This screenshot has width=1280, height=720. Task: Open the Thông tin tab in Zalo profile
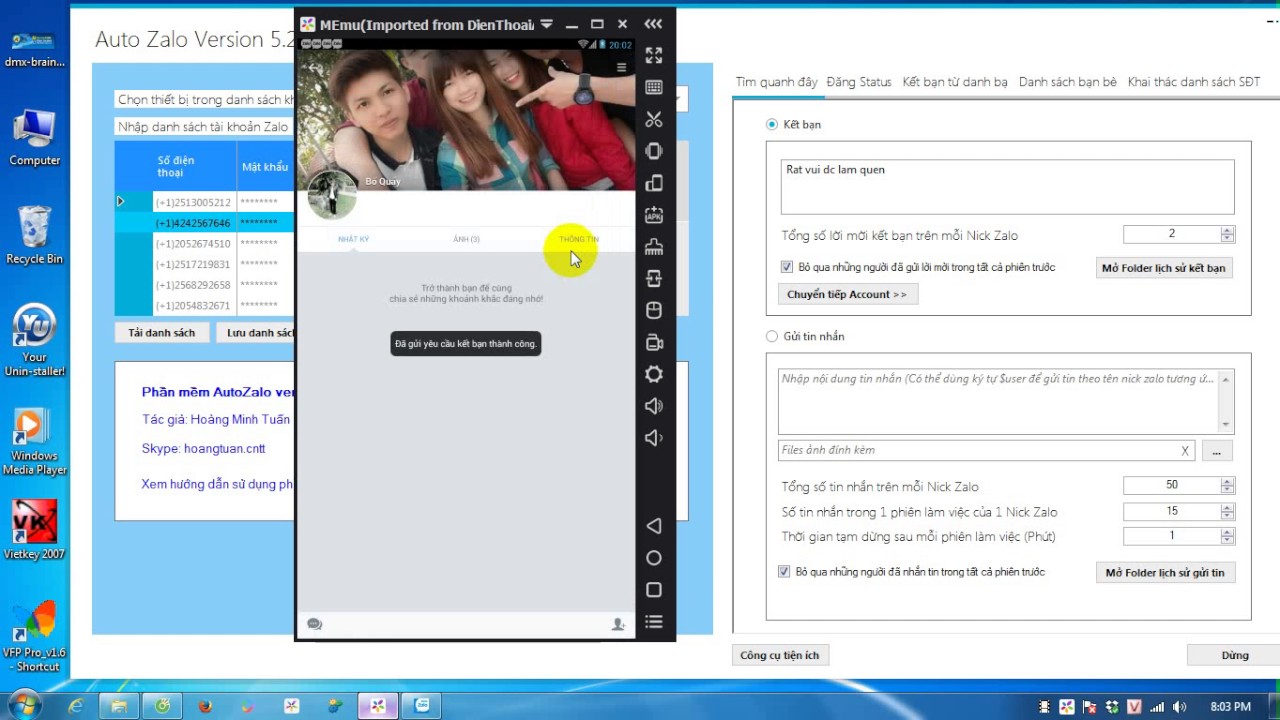point(579,239)
